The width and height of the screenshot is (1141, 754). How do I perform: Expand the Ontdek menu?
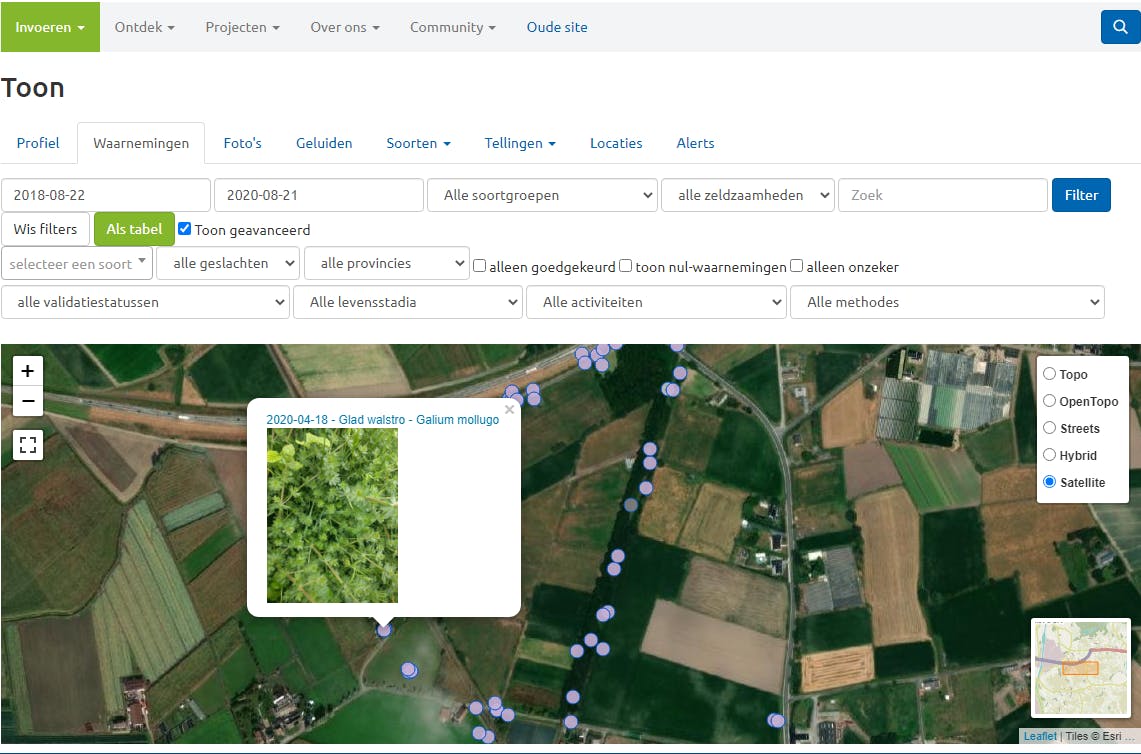click(x=144, y=27)
